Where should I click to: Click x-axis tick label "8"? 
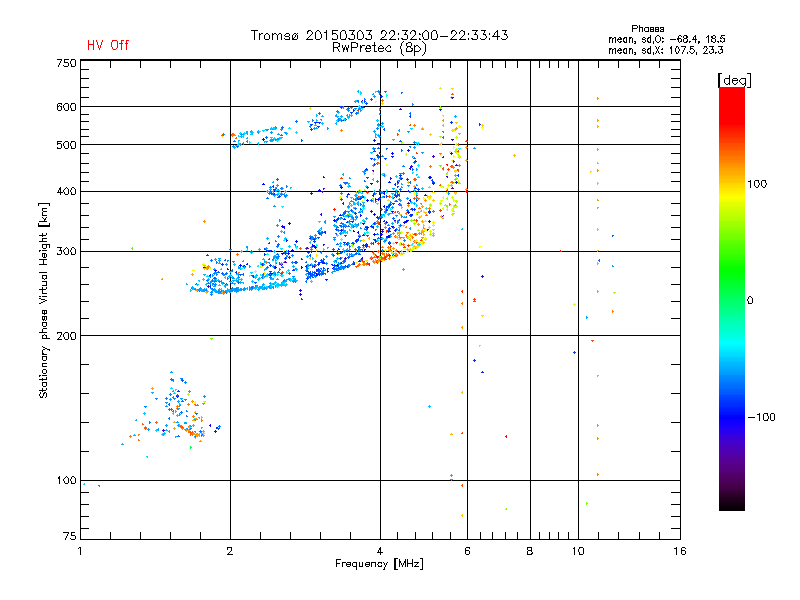(530, 551)
